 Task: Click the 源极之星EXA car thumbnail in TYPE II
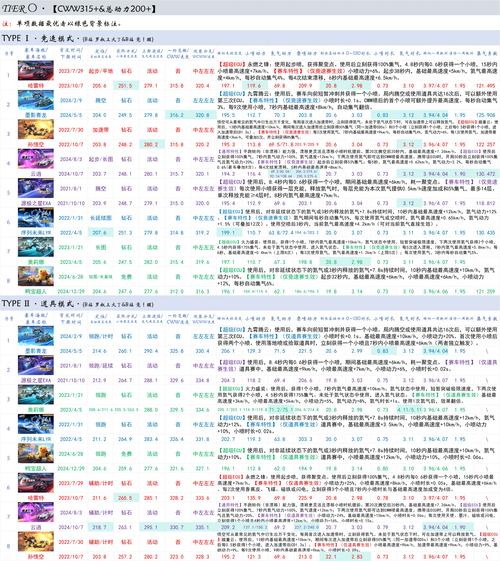pyautogui.click(x=36, y=365)
